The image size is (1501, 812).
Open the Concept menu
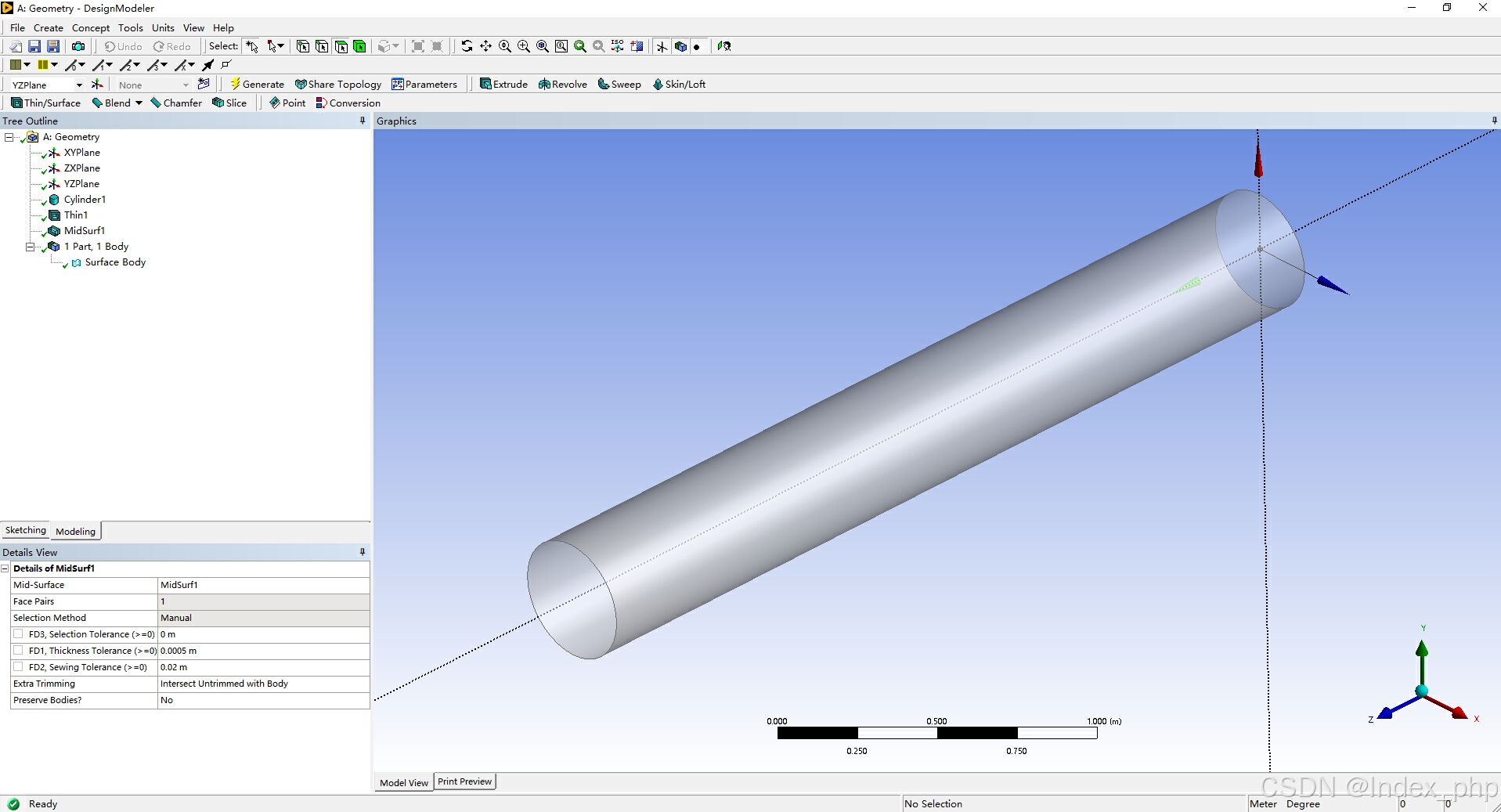click(91, 27)
